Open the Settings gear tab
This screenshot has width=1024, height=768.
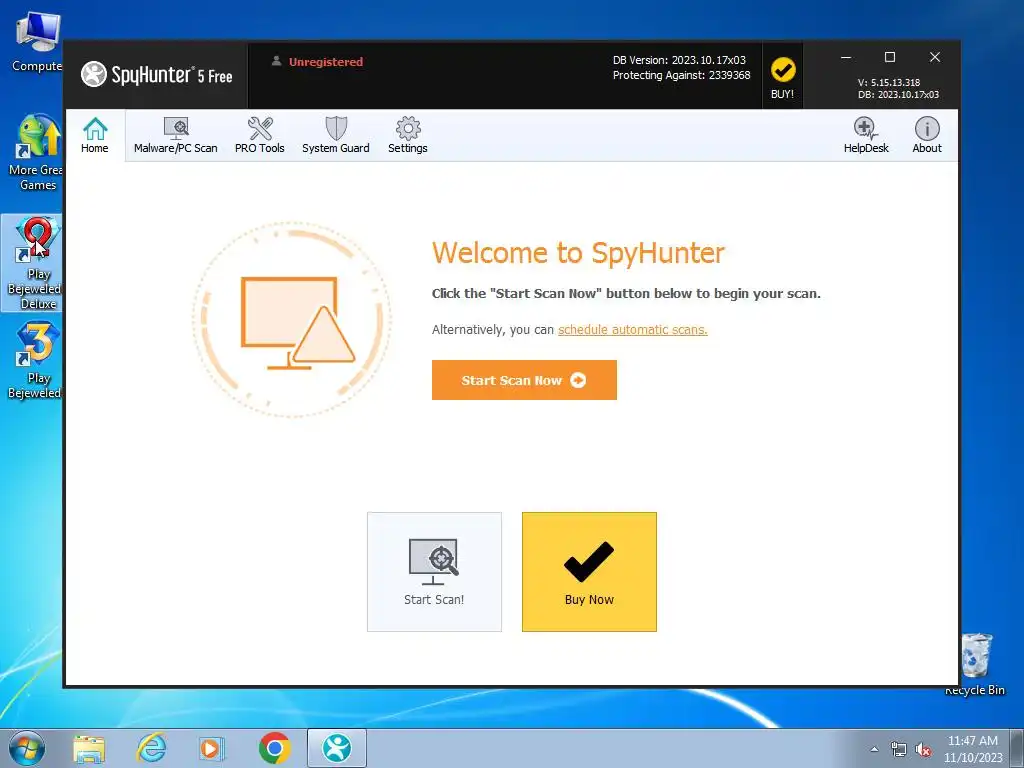coord(408,135)
